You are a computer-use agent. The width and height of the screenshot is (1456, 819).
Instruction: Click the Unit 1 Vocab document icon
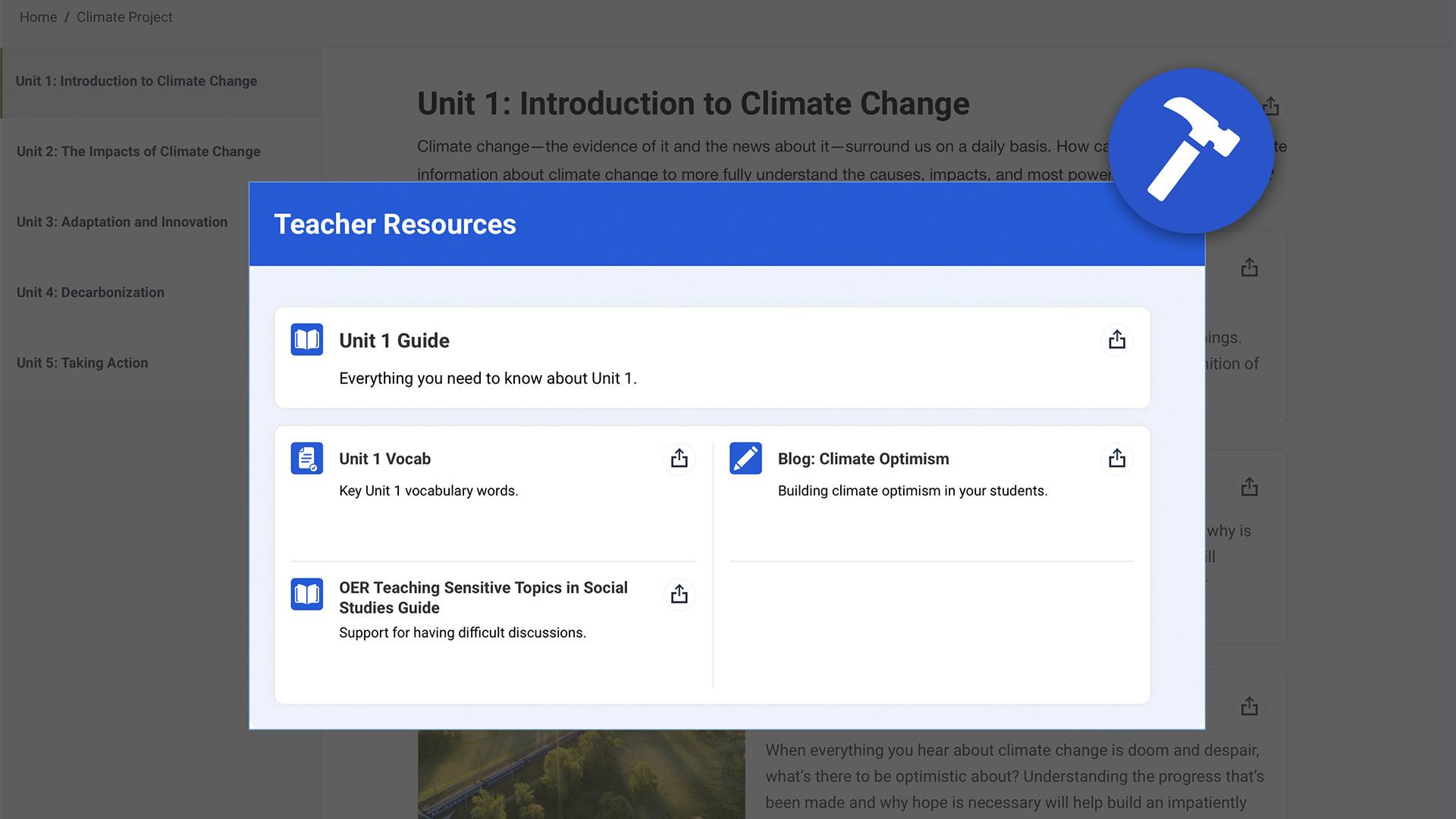pos(306,458)
